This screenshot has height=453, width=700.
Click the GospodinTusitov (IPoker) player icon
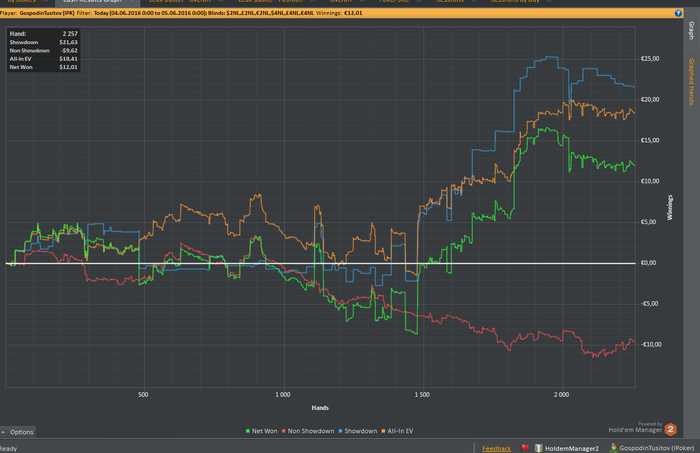click(x=614, y=448)
